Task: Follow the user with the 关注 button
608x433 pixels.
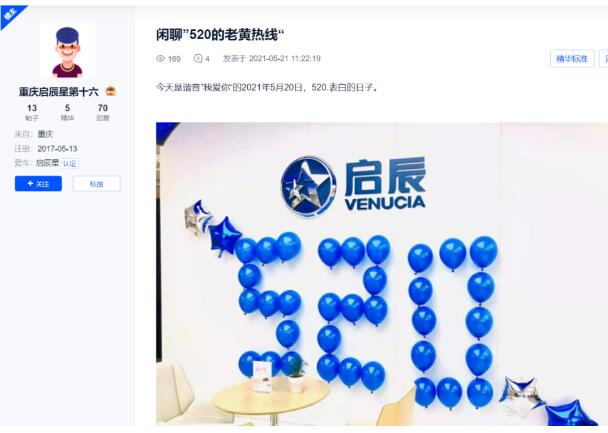Action: pos(38,183)
